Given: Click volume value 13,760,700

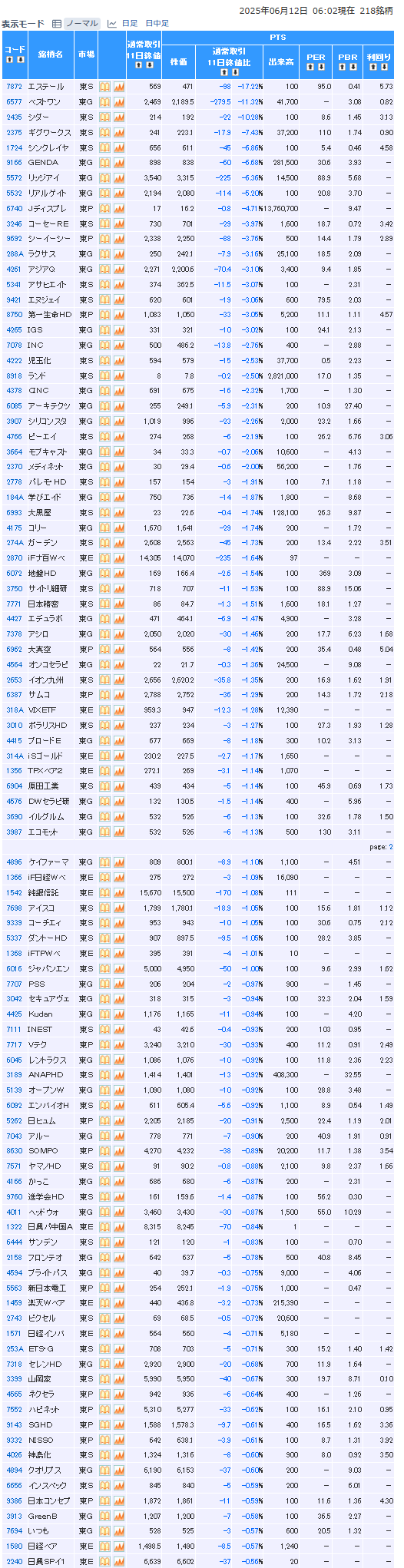Looking at the screenshot, I should 280,209.
